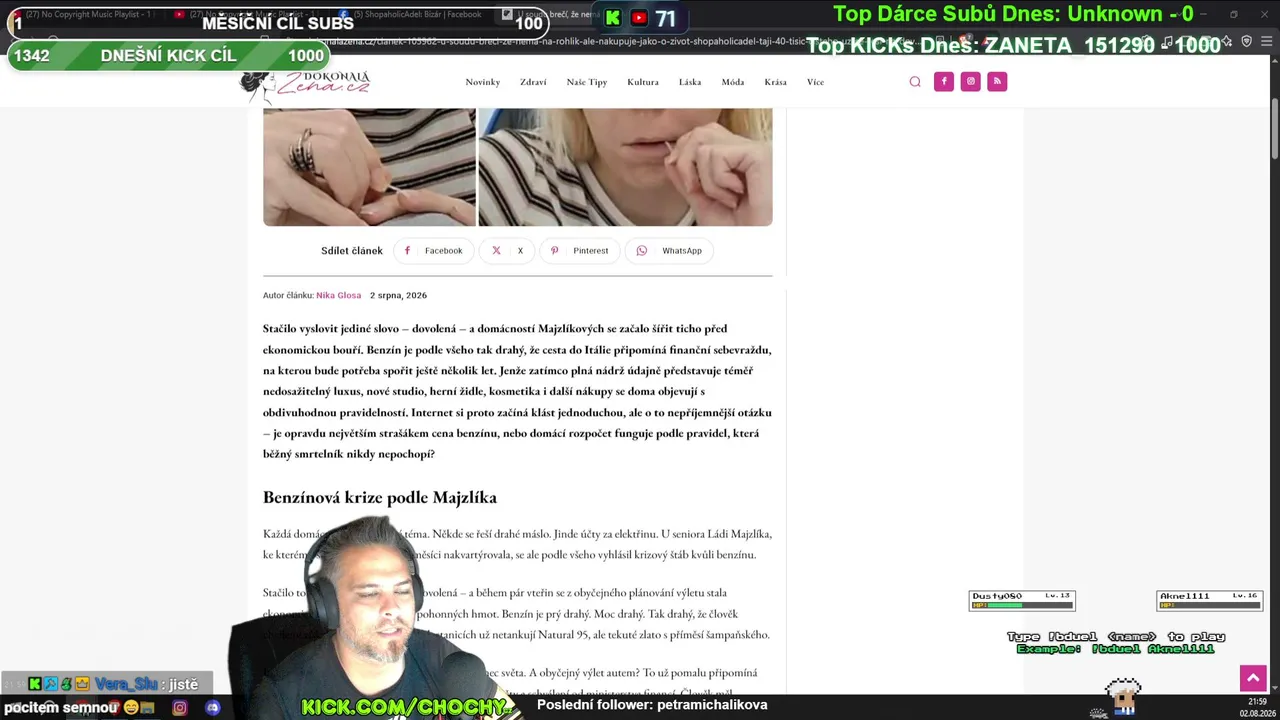
Task: Open the site search magnifier icon
Action: click(915, 82)
